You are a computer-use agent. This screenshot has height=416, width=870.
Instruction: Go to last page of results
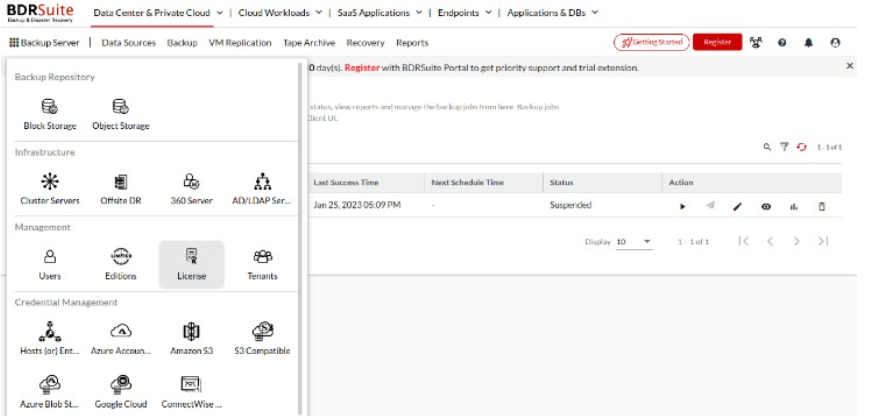[x=823, y=241]
